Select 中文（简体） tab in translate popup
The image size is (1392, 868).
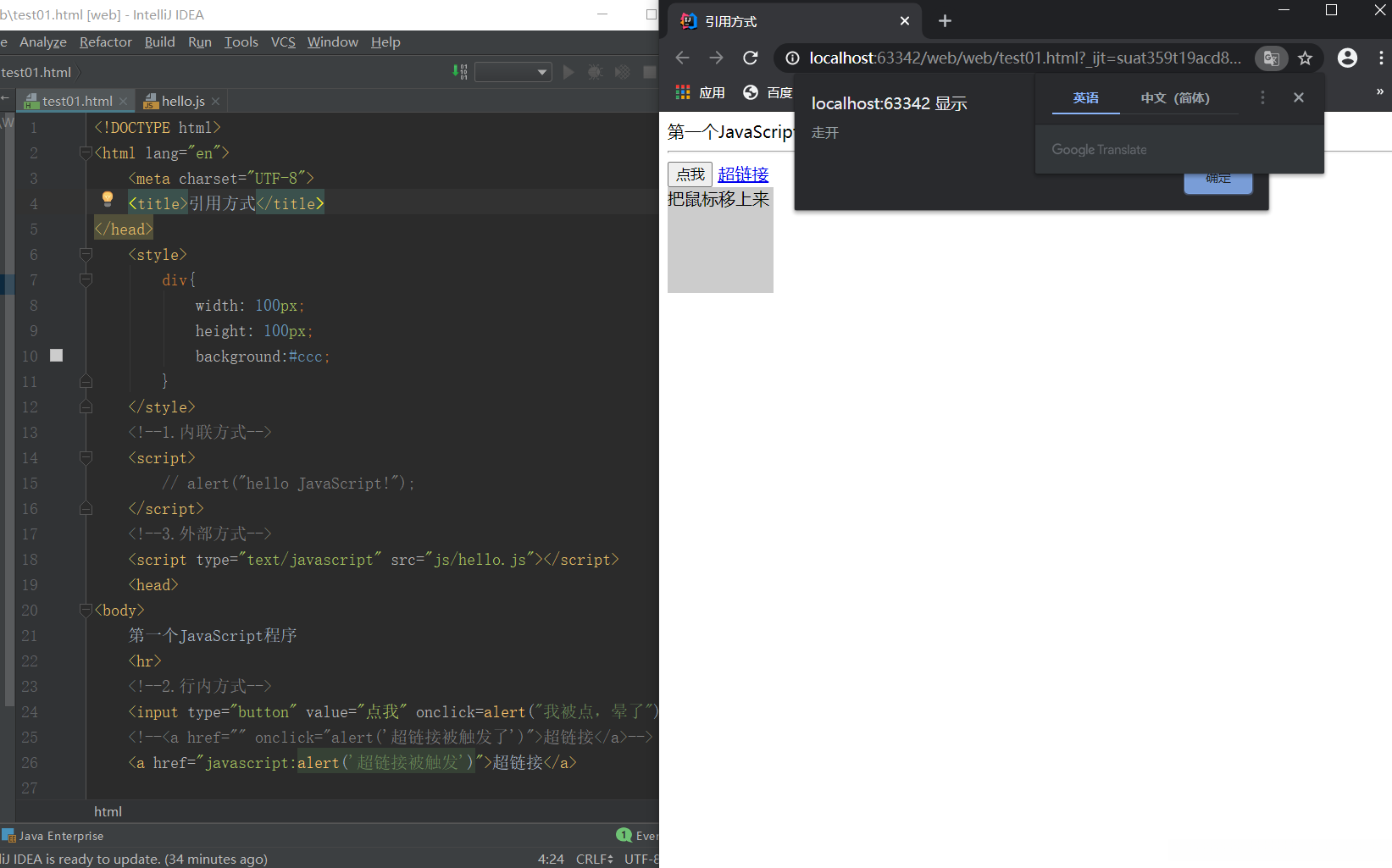point(1174,98)
